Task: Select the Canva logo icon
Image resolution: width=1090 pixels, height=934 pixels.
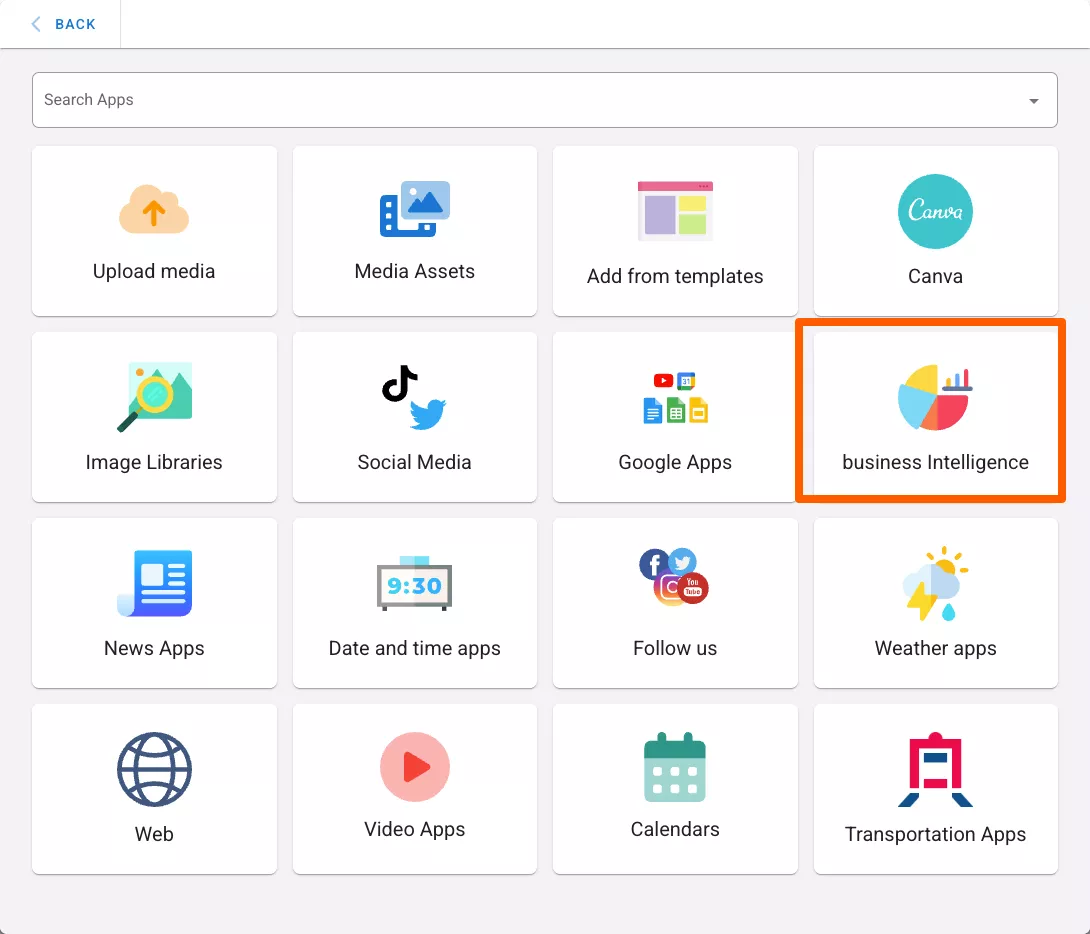Action: tap(935, 211)
